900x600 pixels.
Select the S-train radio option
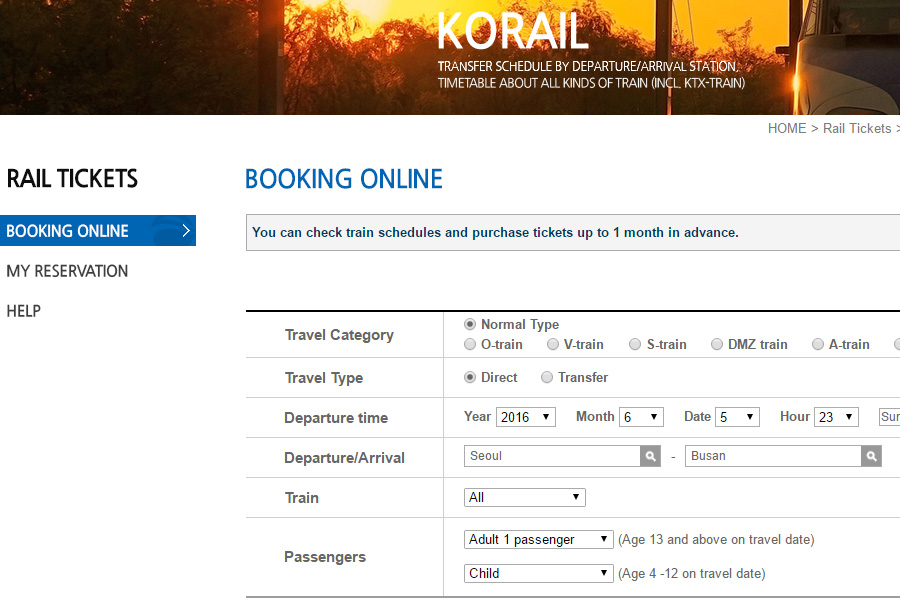(635, 345)
